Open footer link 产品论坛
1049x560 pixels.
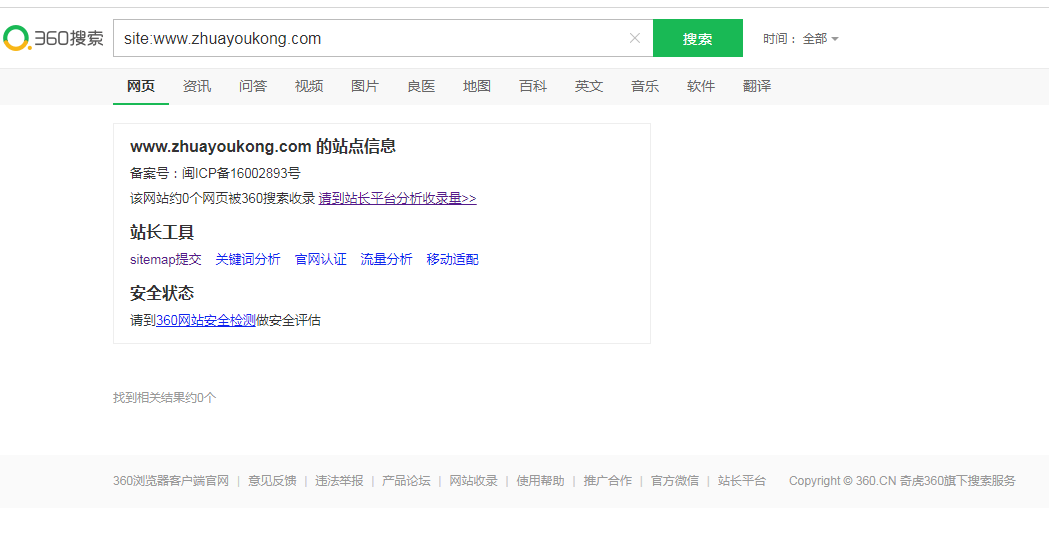click(406, 481)
